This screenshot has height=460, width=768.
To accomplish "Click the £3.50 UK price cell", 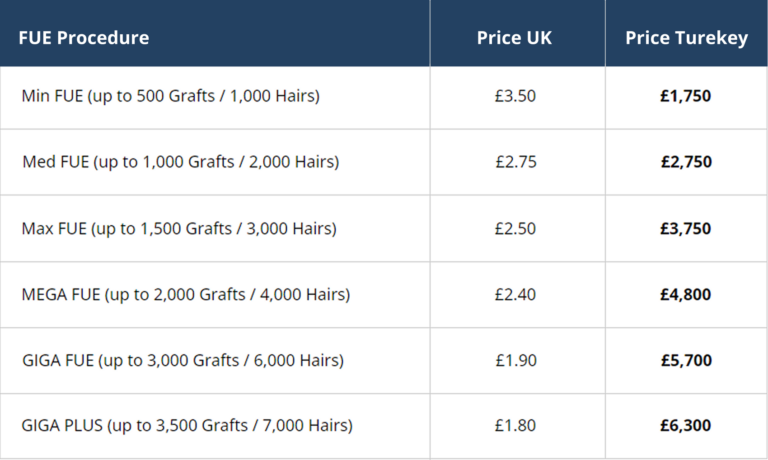I will (514, 96).
